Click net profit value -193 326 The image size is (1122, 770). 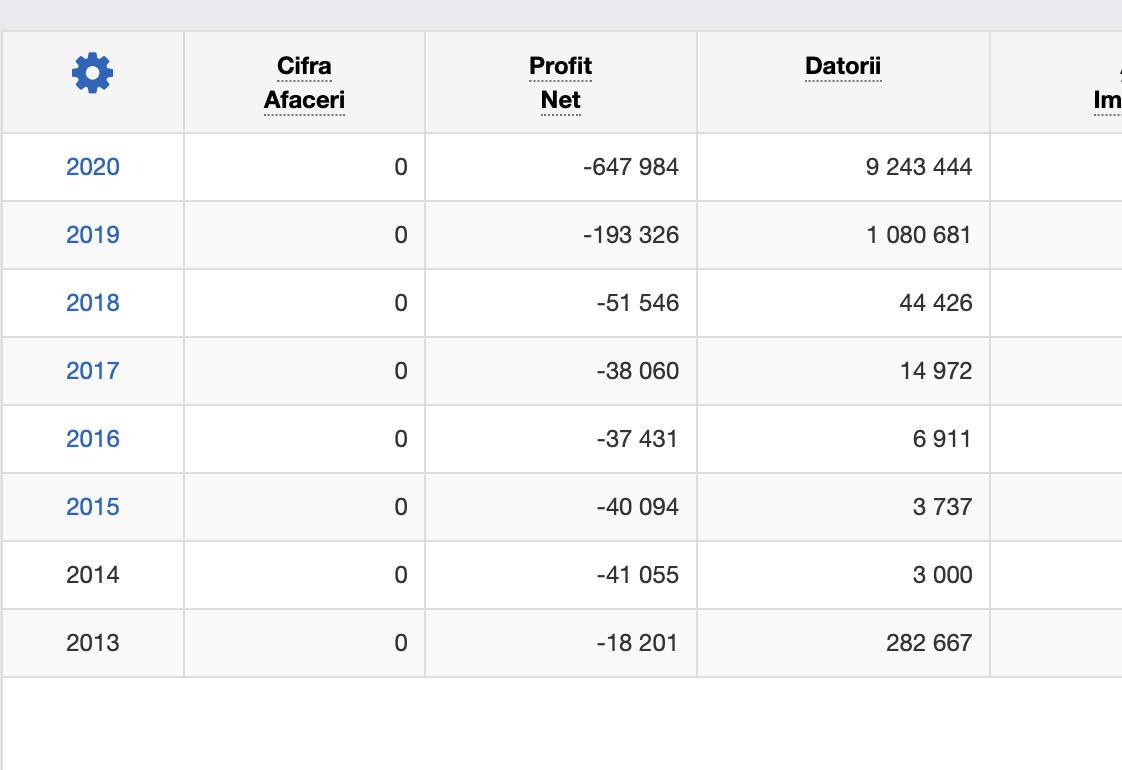tap(630, 235)
